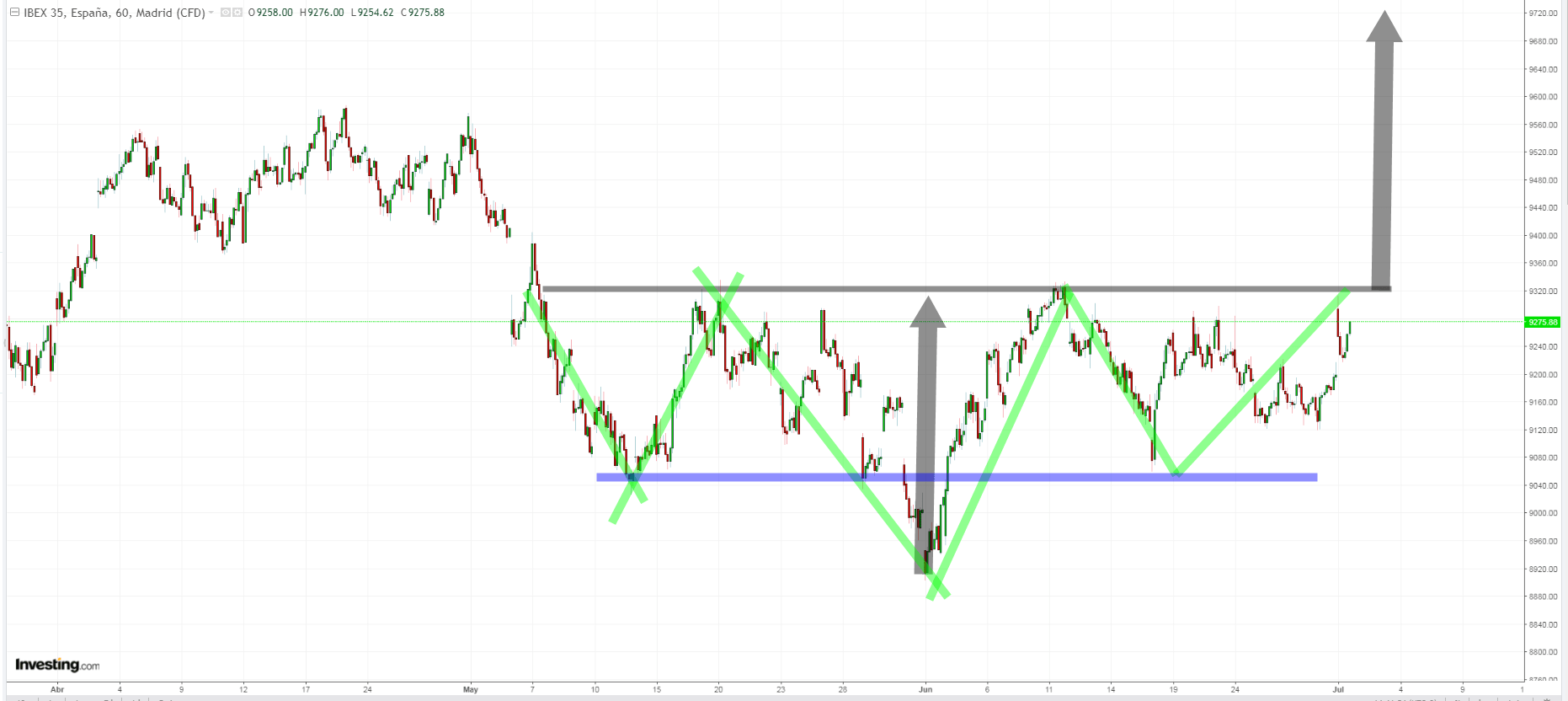
Task: Click the May label on time axis
Action: (x=471, y=689)
